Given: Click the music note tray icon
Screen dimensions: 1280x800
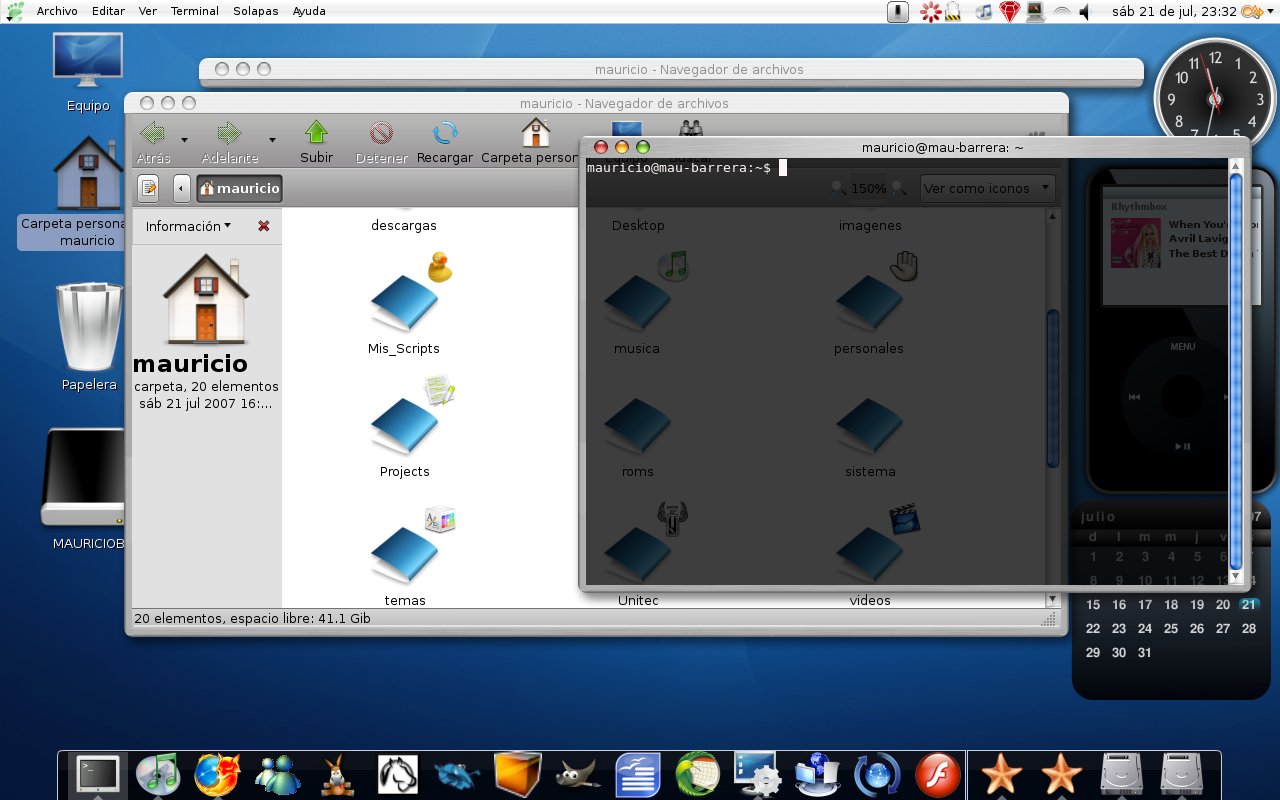Looking at the screenshot, I should pos(984,12).
